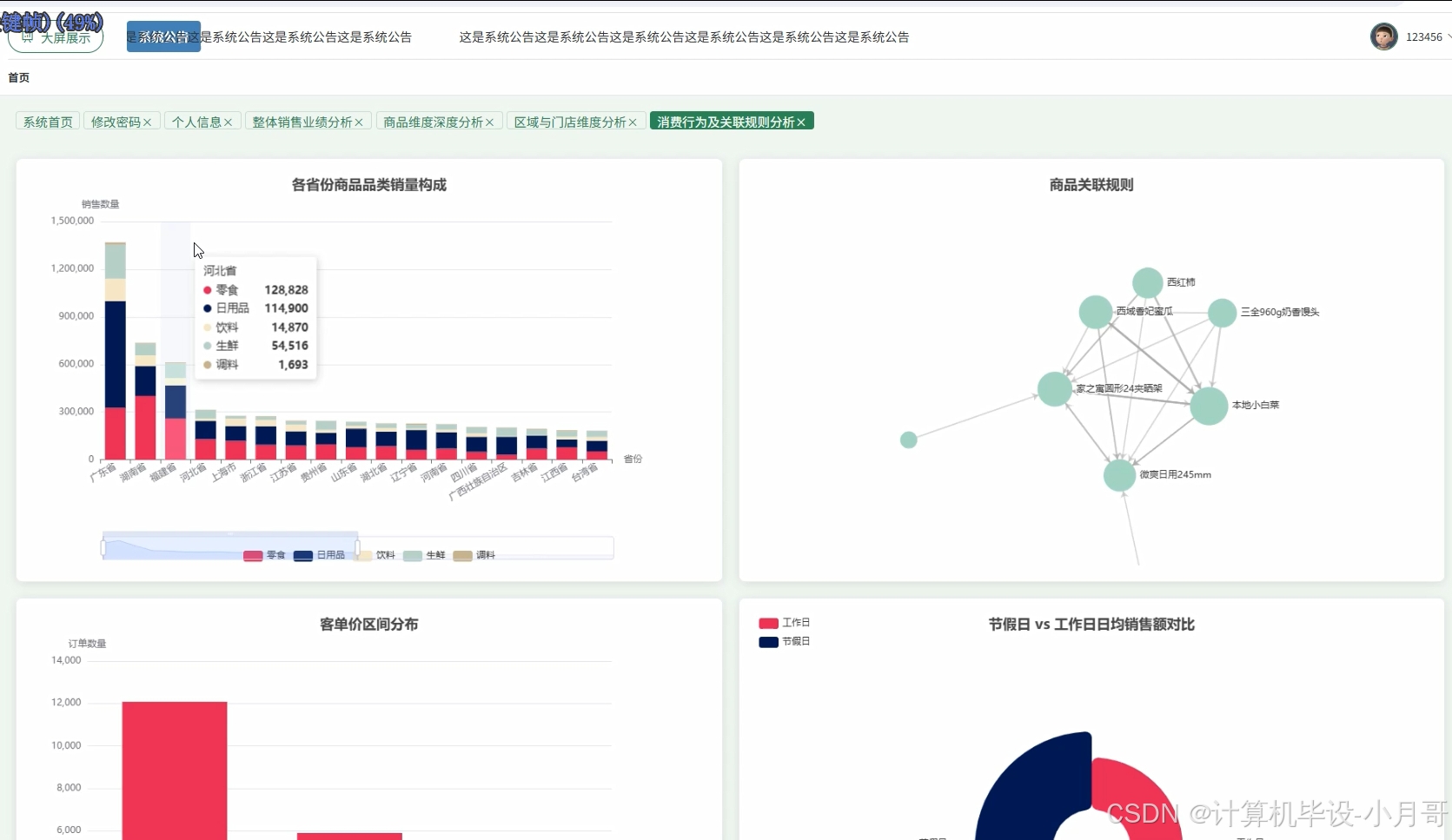Click the 上海市 x-axis label

223,473
